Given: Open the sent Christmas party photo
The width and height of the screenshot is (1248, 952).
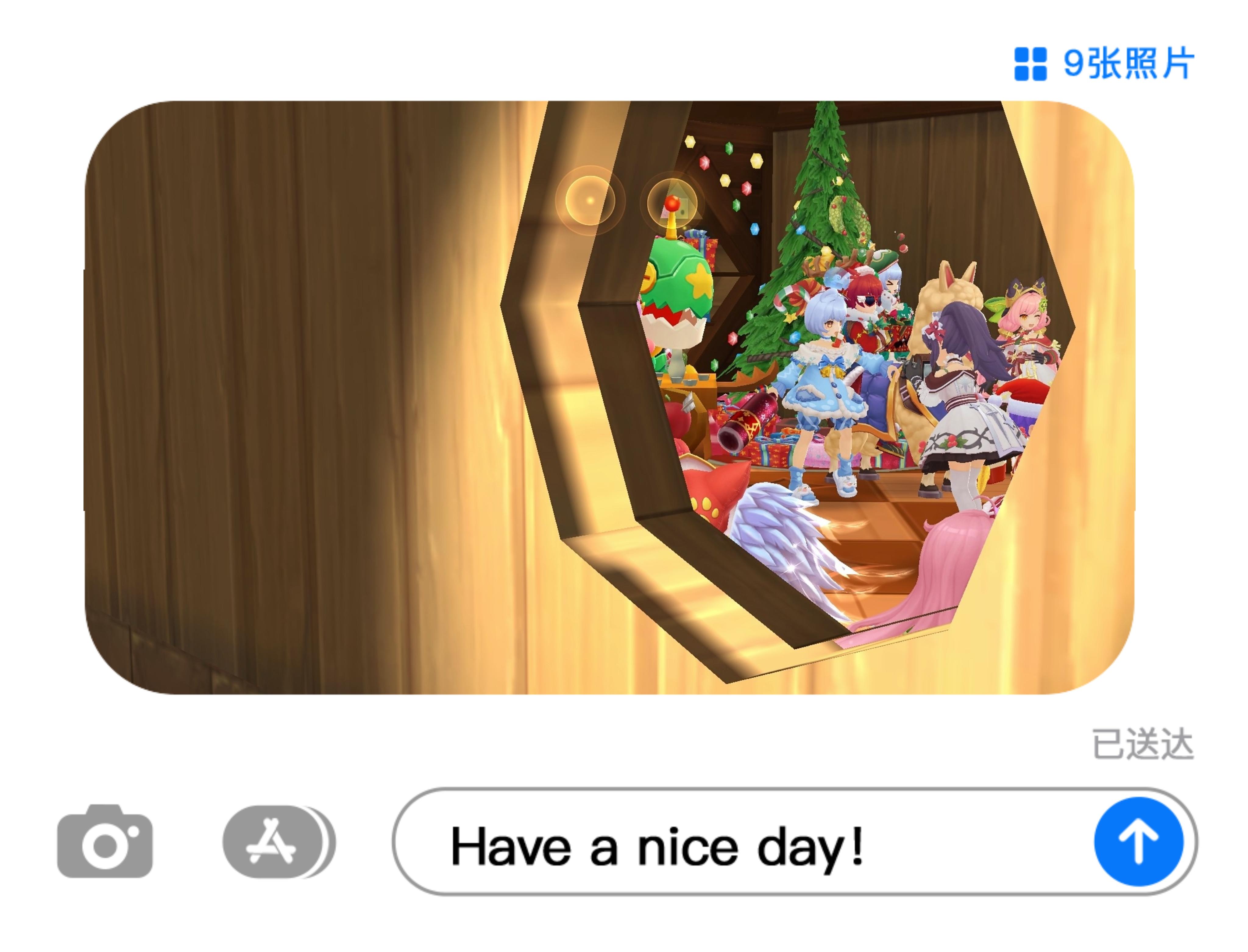Looking at the screenshot, I should 609,397.
